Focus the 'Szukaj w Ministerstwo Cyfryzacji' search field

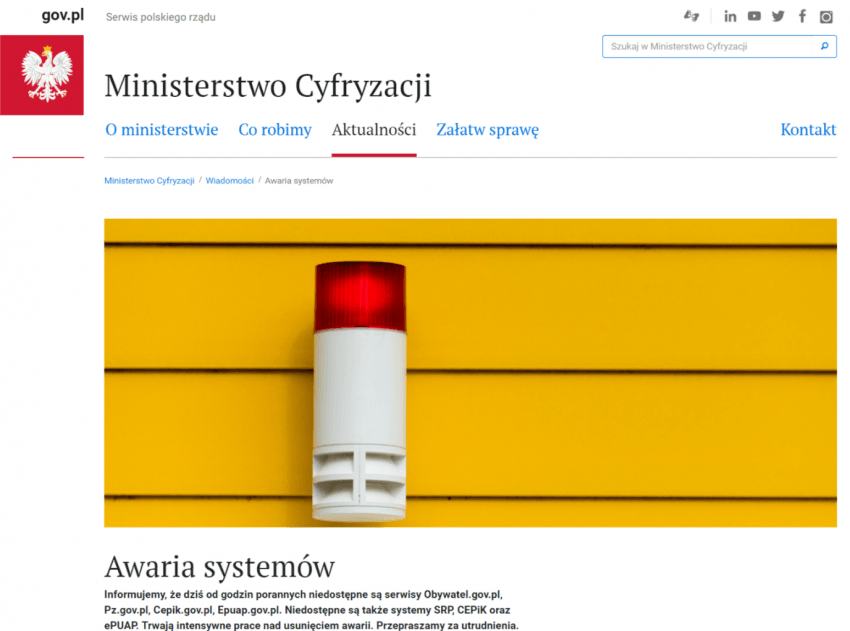pyautogui.click(x=719, y=47)
